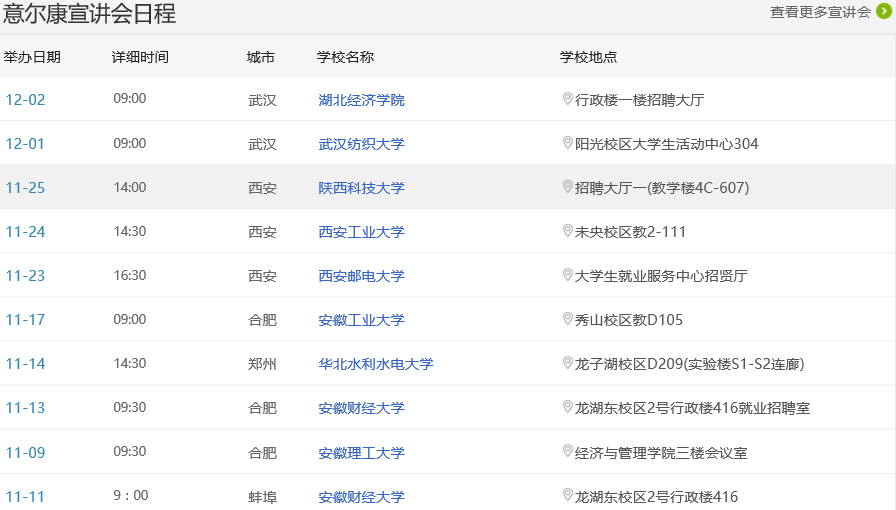Click location pin for 阳光校区大学生活动中心304
896x510 pixels.
coord(567,143)
